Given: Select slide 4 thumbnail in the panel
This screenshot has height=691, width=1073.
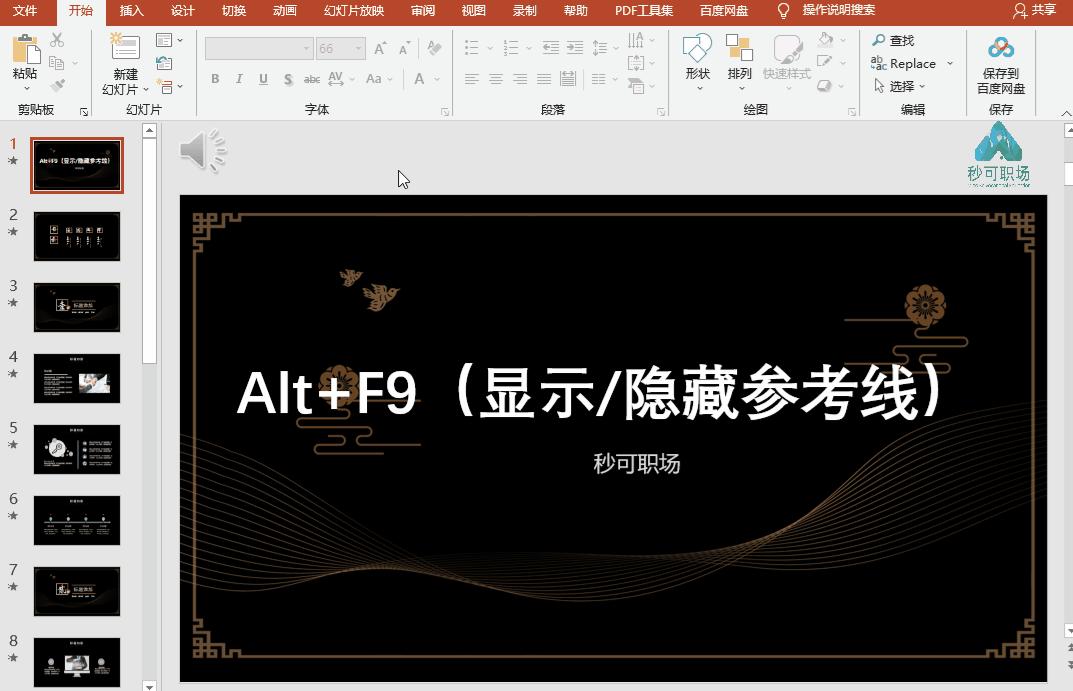Looking at the screenshot, I should (x=77, y=378).
